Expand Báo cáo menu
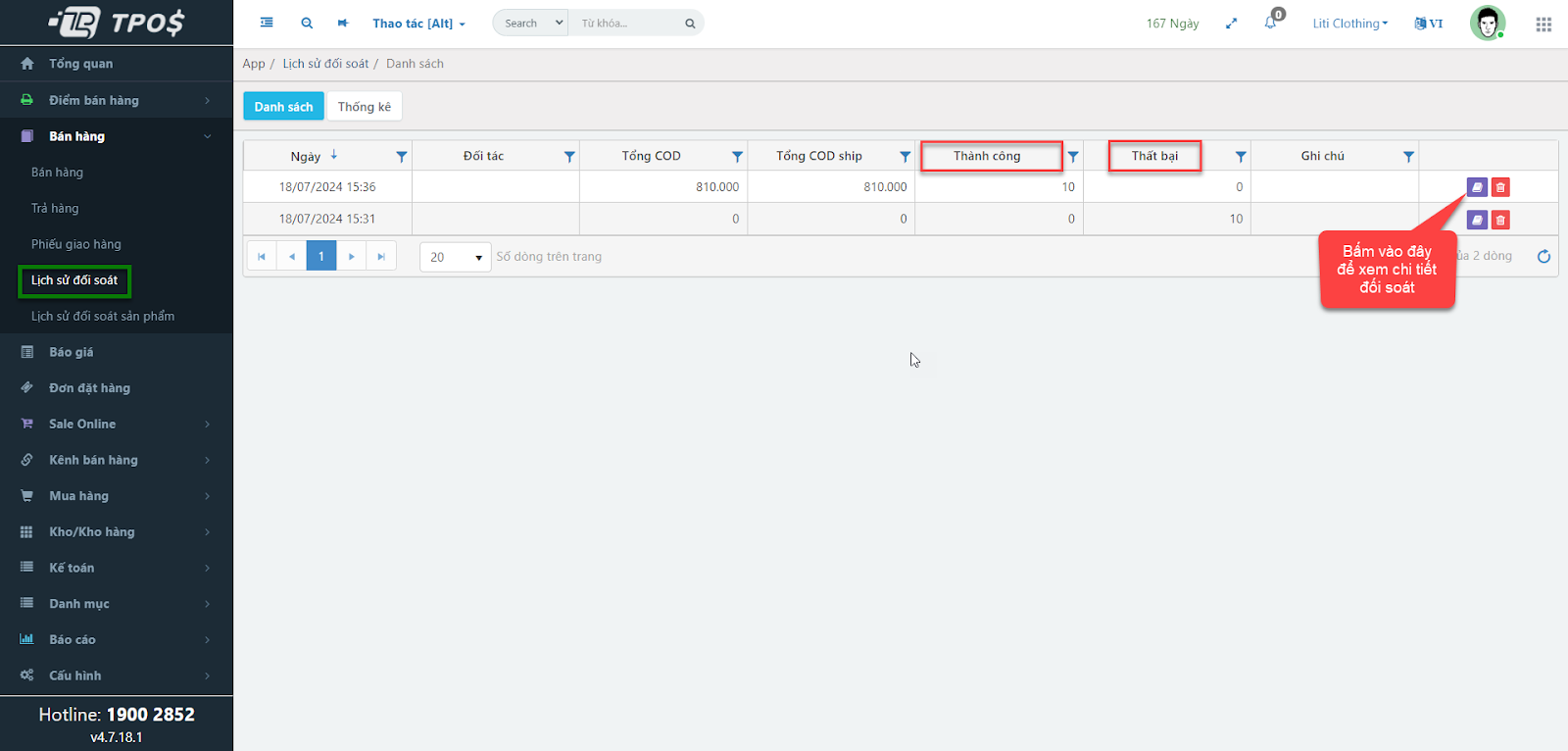The height and width of the screenshot is (751, 1568). click(117, 639)
